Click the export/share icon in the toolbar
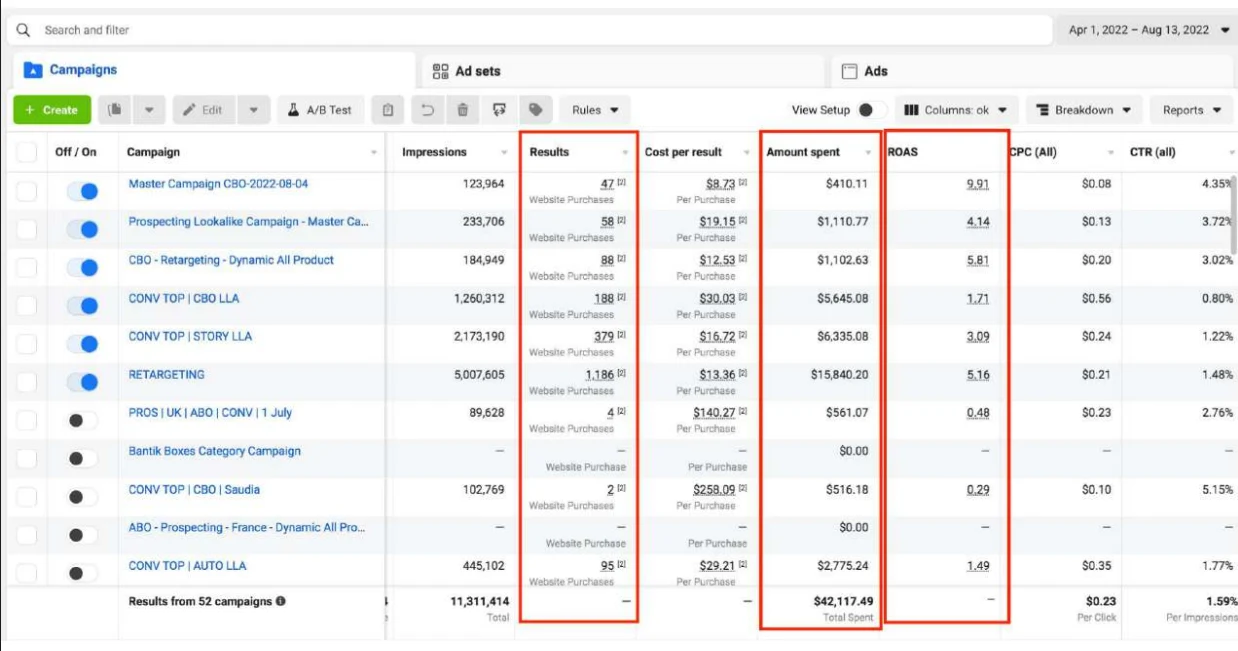This screenshot has width=1238, height=651. tap(499, 110)
